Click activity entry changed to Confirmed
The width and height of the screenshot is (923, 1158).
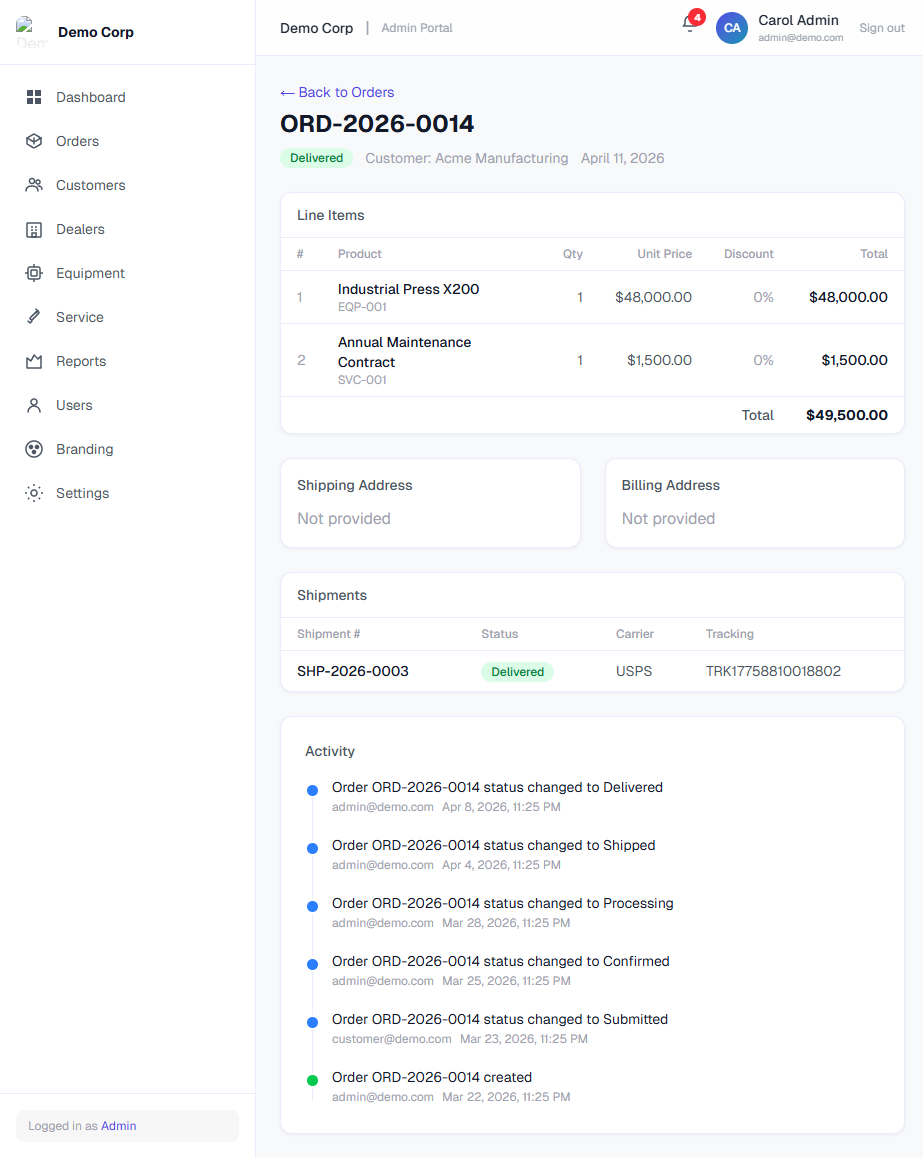pos(501,962)
